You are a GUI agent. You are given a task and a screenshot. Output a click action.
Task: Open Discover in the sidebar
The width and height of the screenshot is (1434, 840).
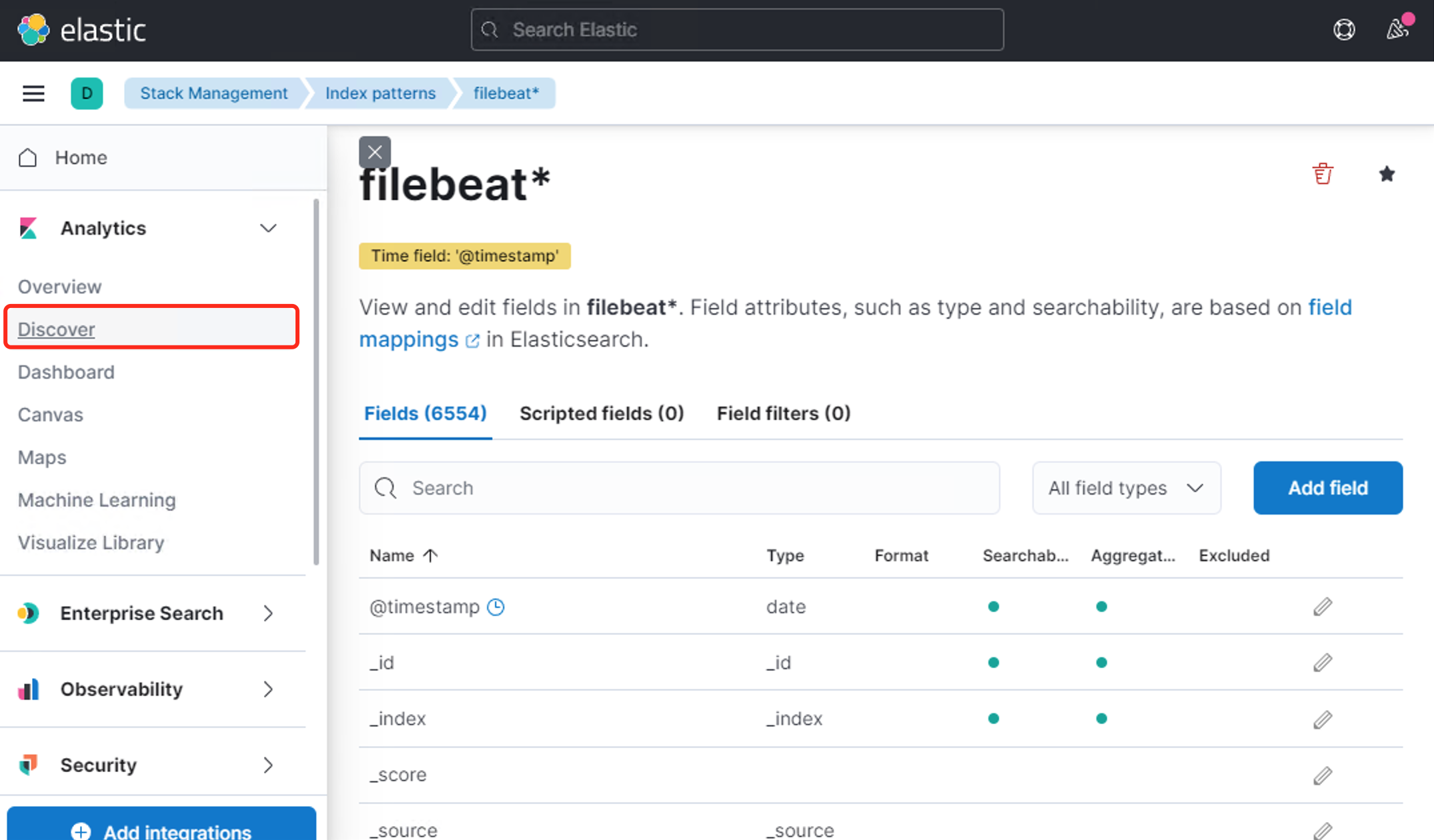click(57, 329)
